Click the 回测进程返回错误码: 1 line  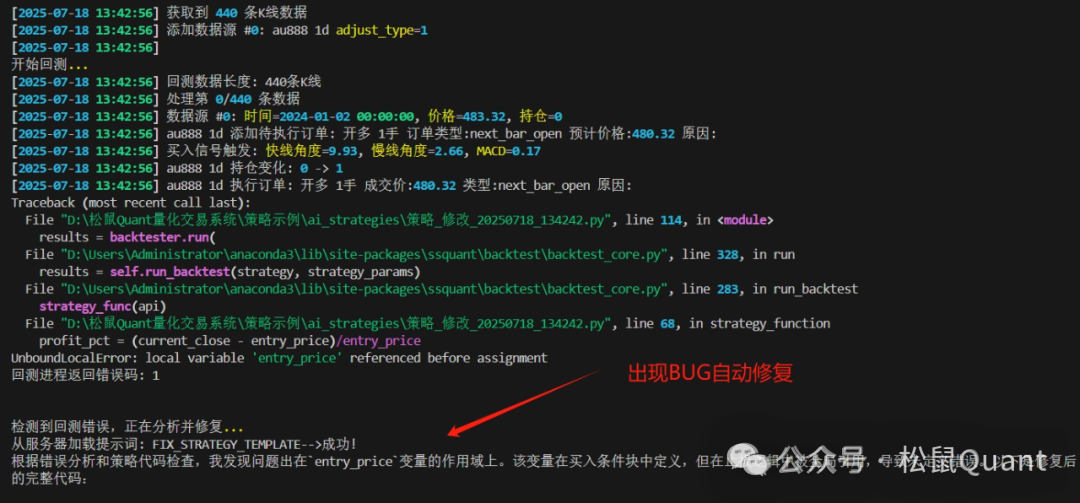86,376
